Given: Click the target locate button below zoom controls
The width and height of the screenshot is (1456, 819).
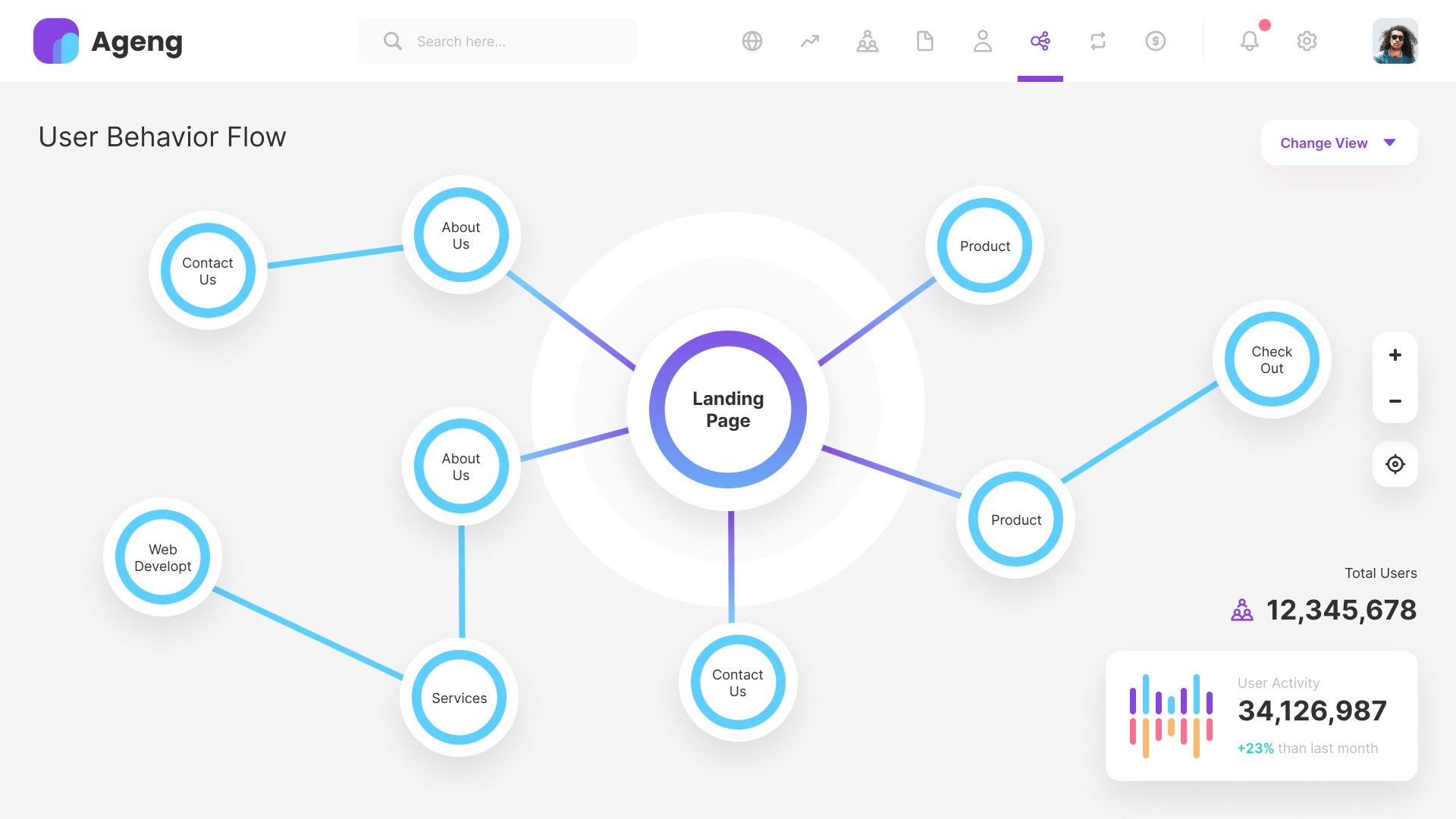Looking at the screenshot, I should click(x=1395, y=464).
